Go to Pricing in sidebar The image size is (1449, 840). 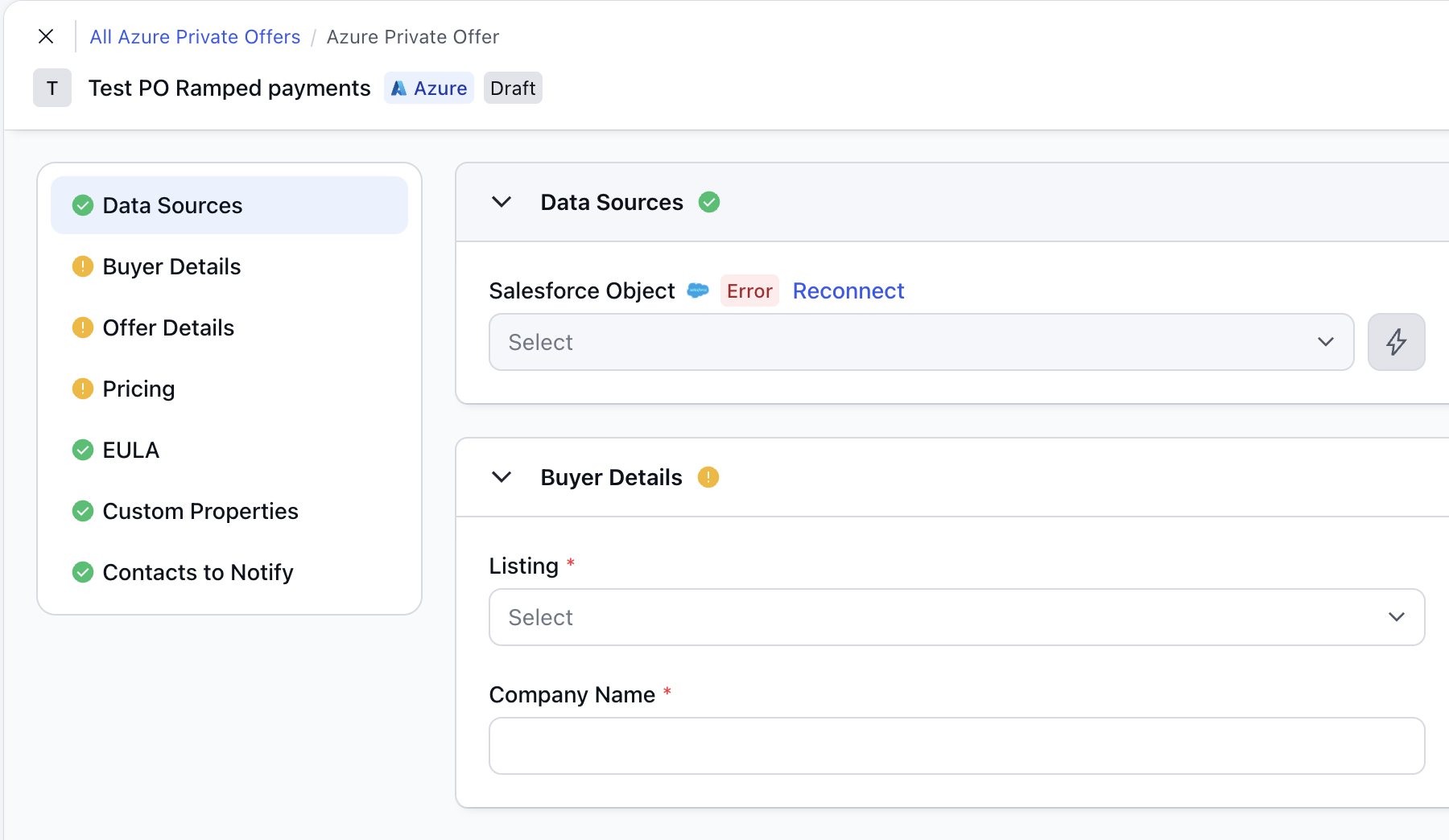(229, 389)
